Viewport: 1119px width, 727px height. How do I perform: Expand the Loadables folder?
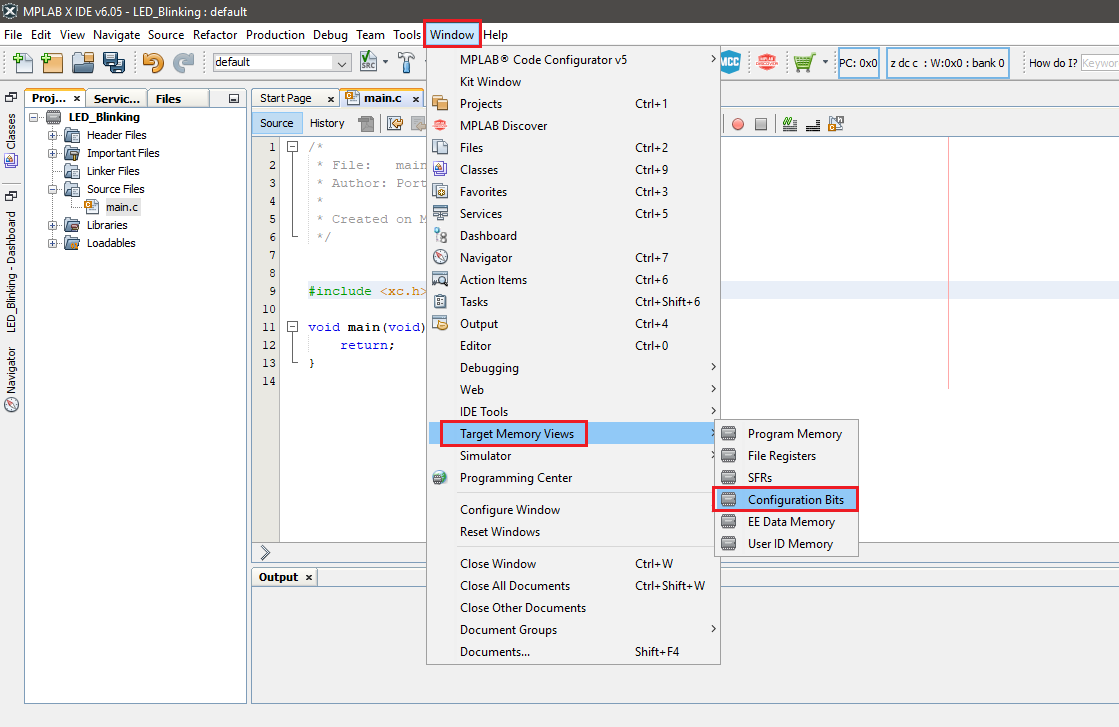click(52, 243)
